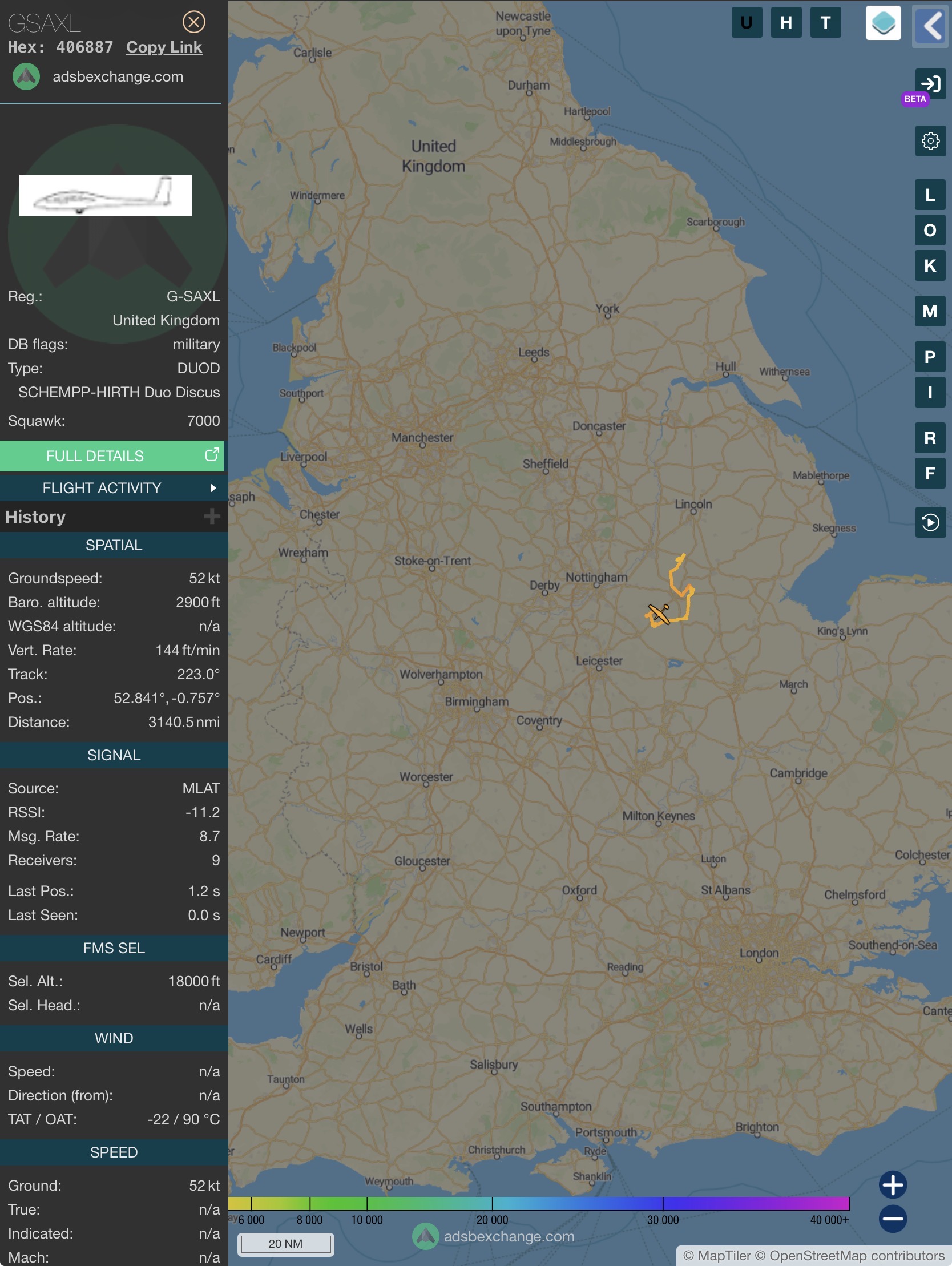Close the GSAXL aircraft info panel

[x=193, y=22]
